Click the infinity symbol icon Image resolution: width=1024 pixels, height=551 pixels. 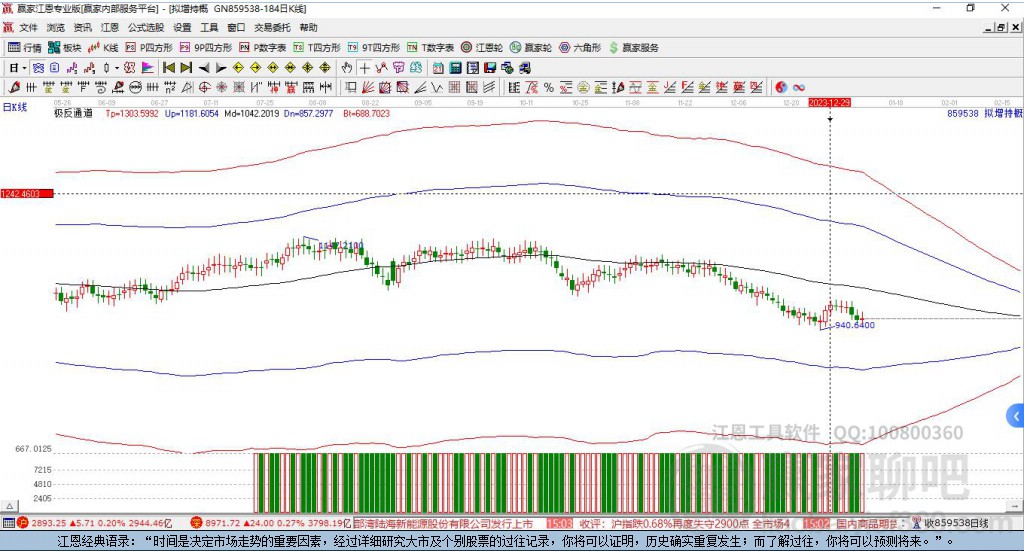(799, 87)
